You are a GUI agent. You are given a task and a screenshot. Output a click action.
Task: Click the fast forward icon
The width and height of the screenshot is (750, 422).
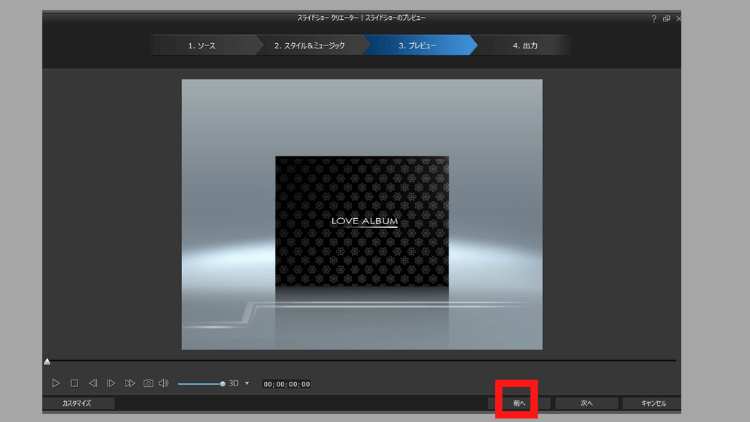[x=130, y=383]
